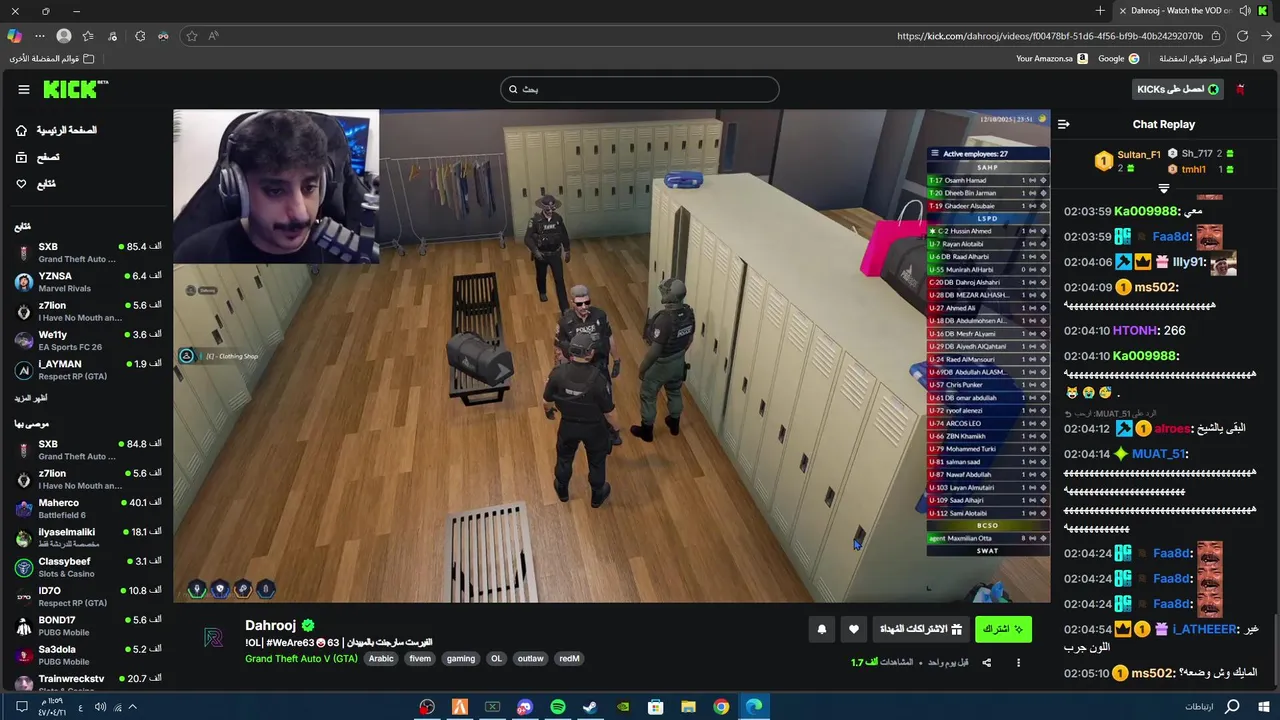1280x720 pixels.
Task: Open the share icon below the video
Action: tap(987, 662)
